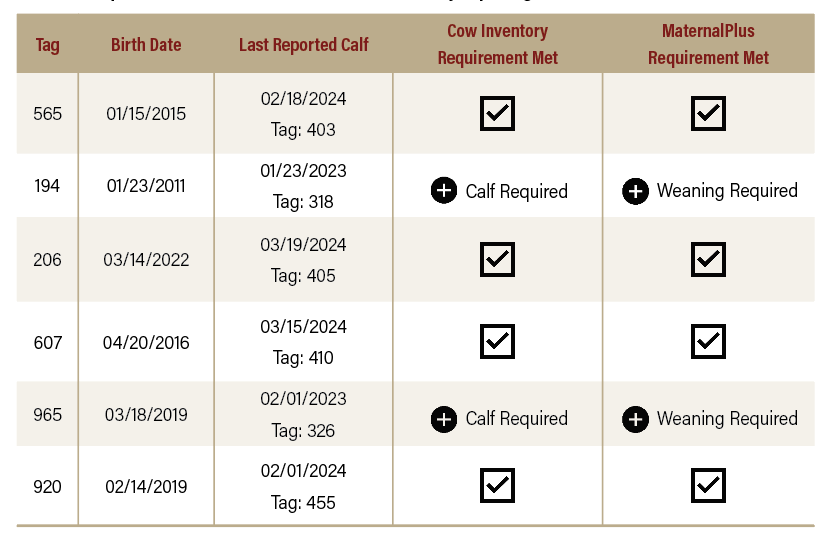Click Weaning Required text for tag 965

727,419
